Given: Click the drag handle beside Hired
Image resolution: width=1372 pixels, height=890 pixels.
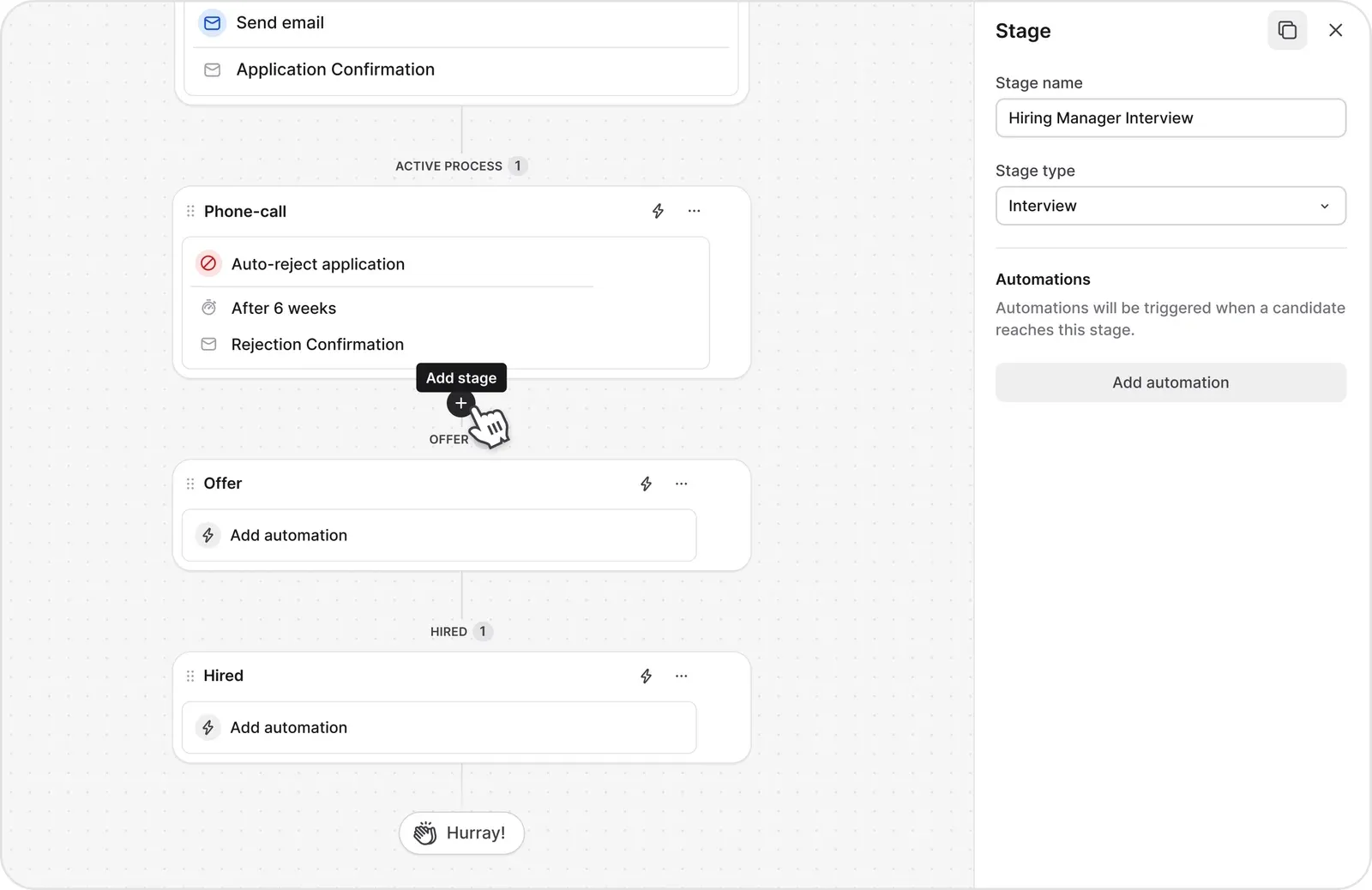Looking at the screenshot, I should [x=190, y=676].
